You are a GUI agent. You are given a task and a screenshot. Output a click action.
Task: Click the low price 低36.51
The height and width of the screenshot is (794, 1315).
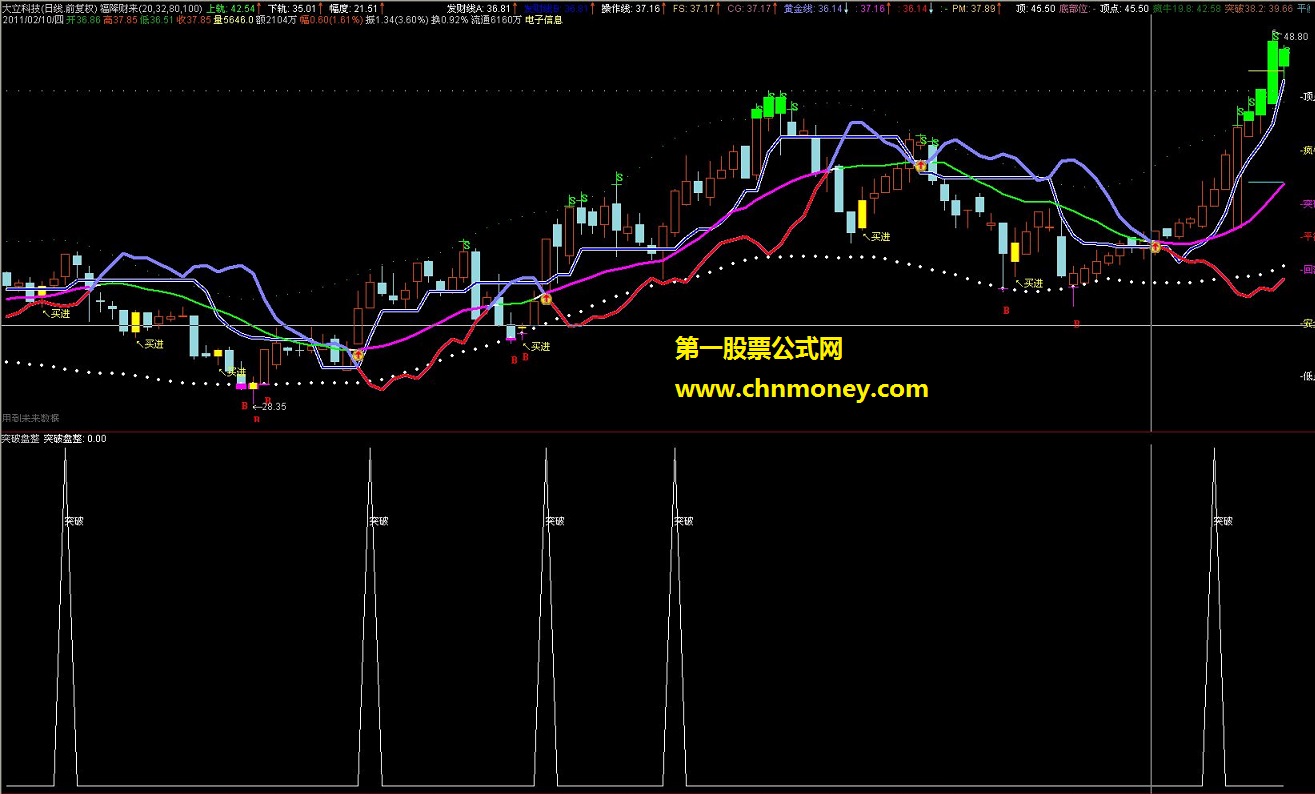158,20
